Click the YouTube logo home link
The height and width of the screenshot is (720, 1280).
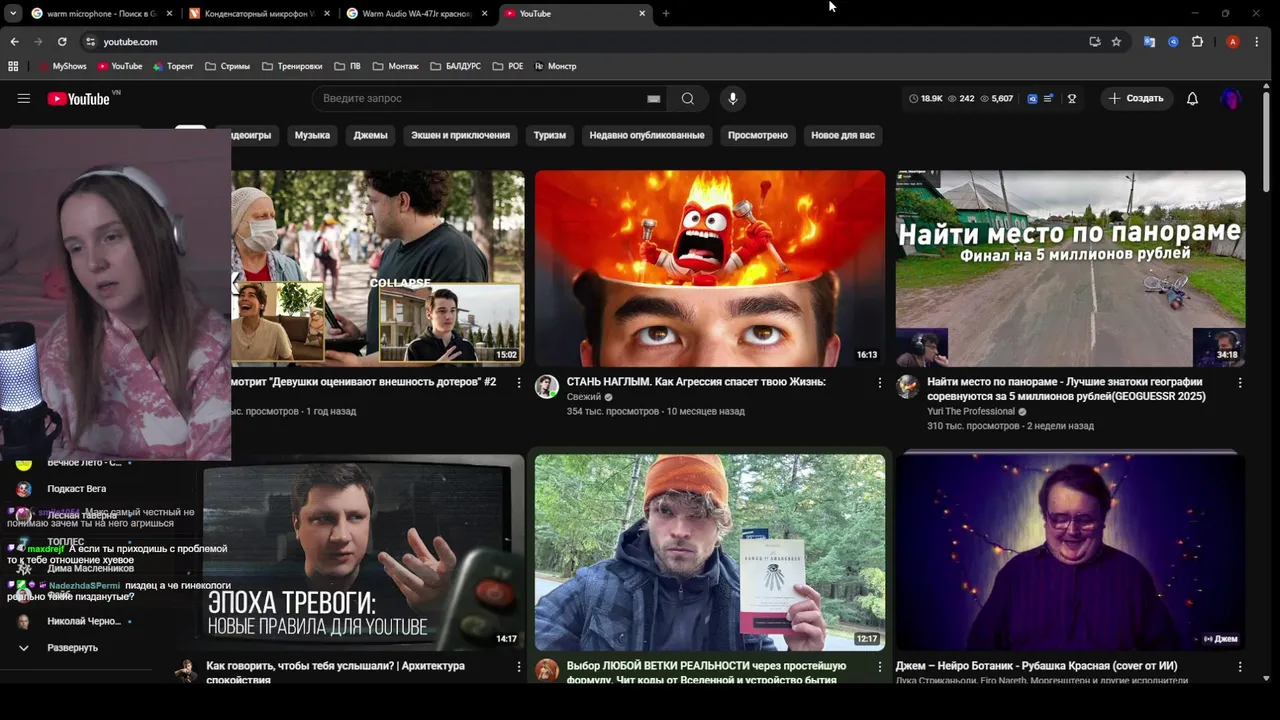[x=78, y=98]
